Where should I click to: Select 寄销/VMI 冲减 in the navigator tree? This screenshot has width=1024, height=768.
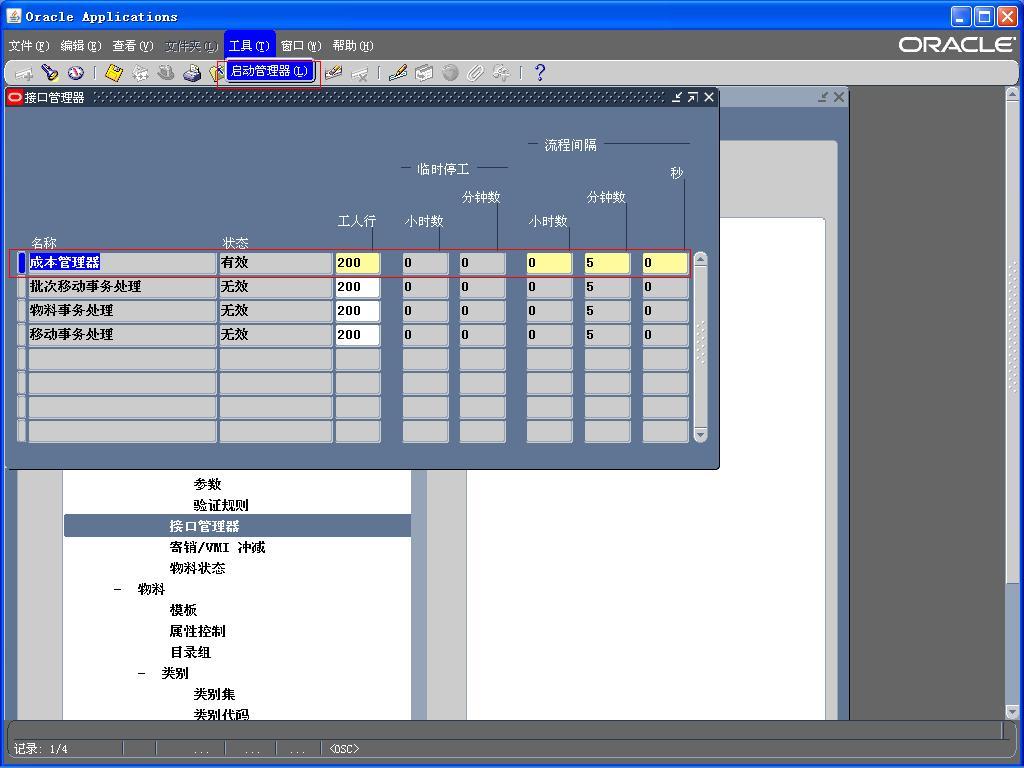point(217,547)
